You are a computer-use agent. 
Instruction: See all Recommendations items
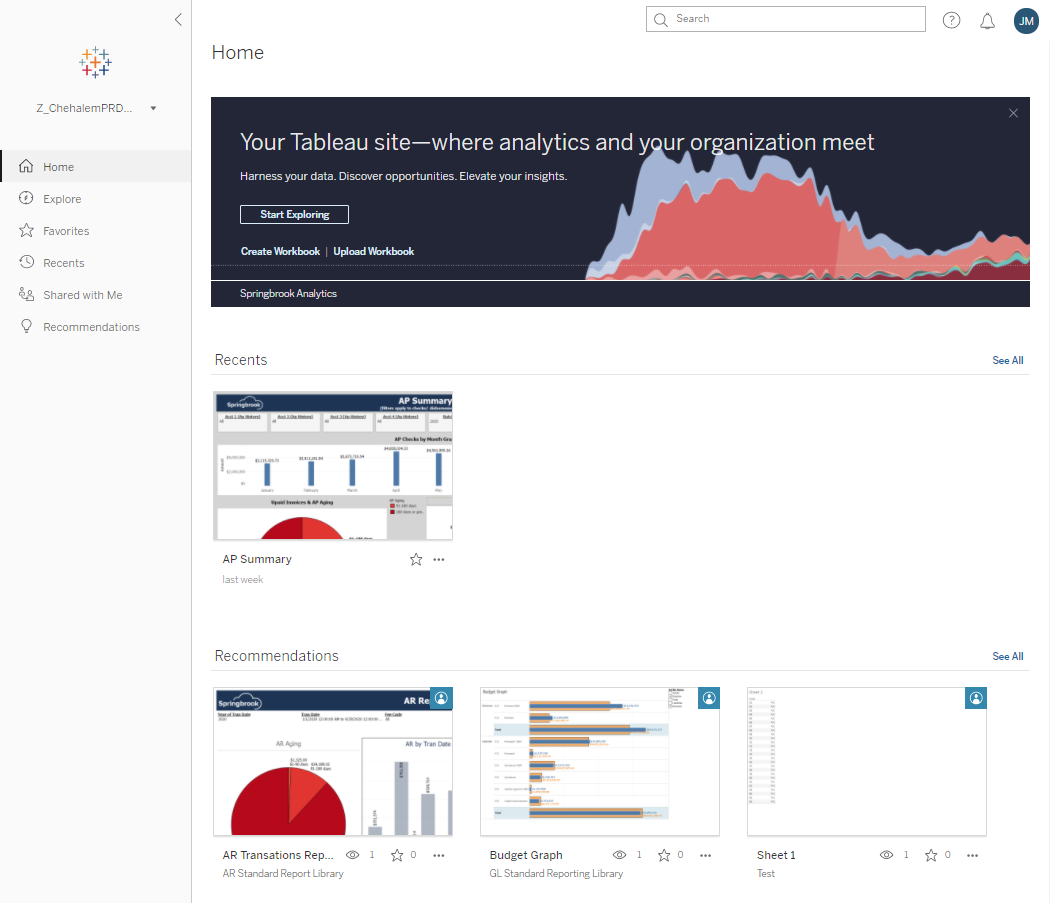pyautogui.click(x=1007, y=656)
